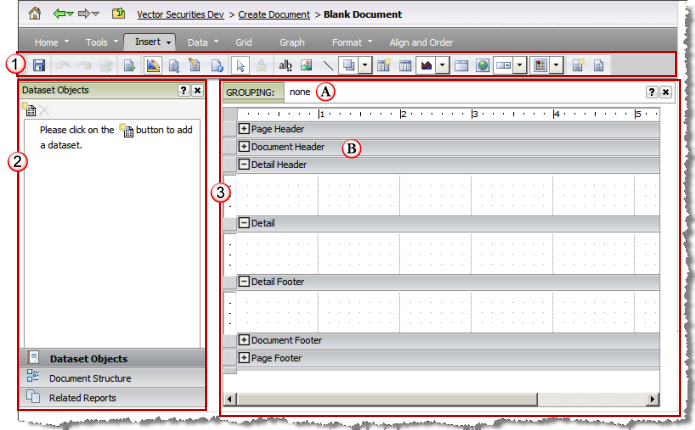Image resolution: width=695 pixels, height=430 pixels.
Task: Click the last page icon in the toolbar
Action: pyautogui.click(x=598, y=66)
